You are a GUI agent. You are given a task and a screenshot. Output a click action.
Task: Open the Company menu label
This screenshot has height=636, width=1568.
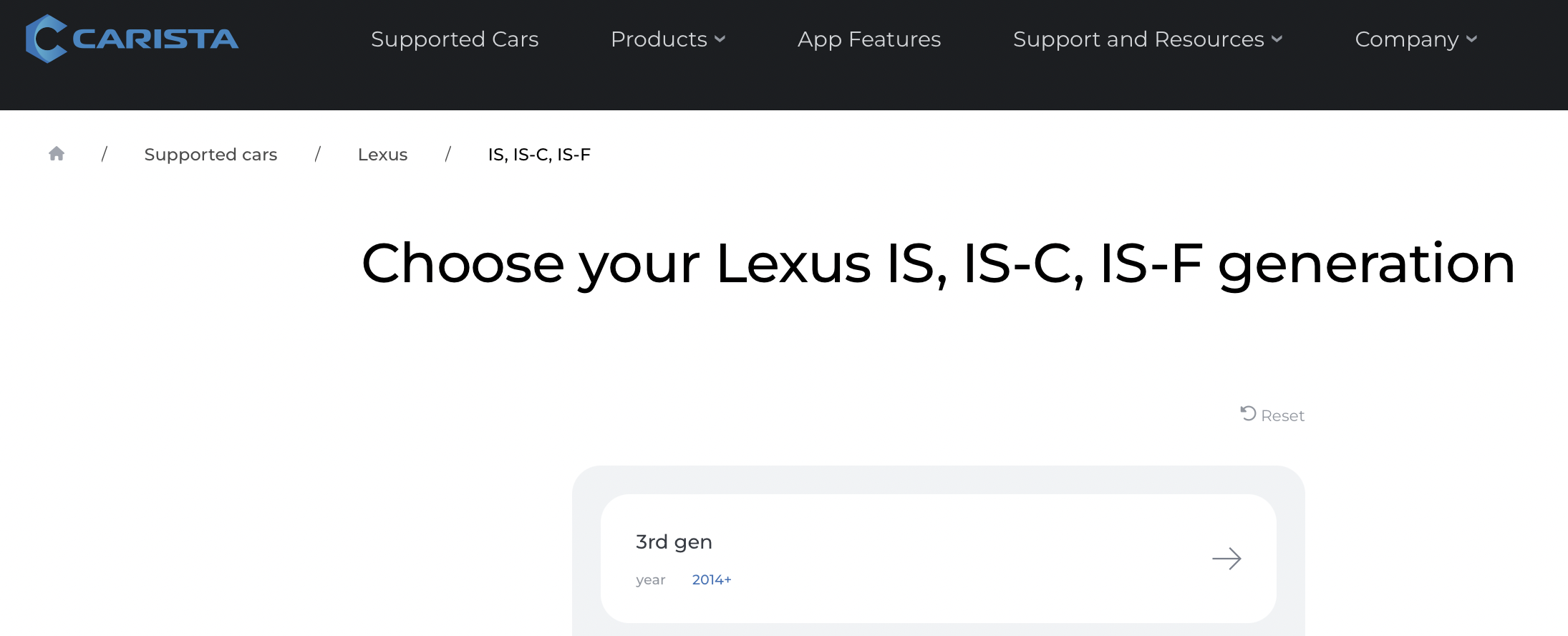(1406, 39)
